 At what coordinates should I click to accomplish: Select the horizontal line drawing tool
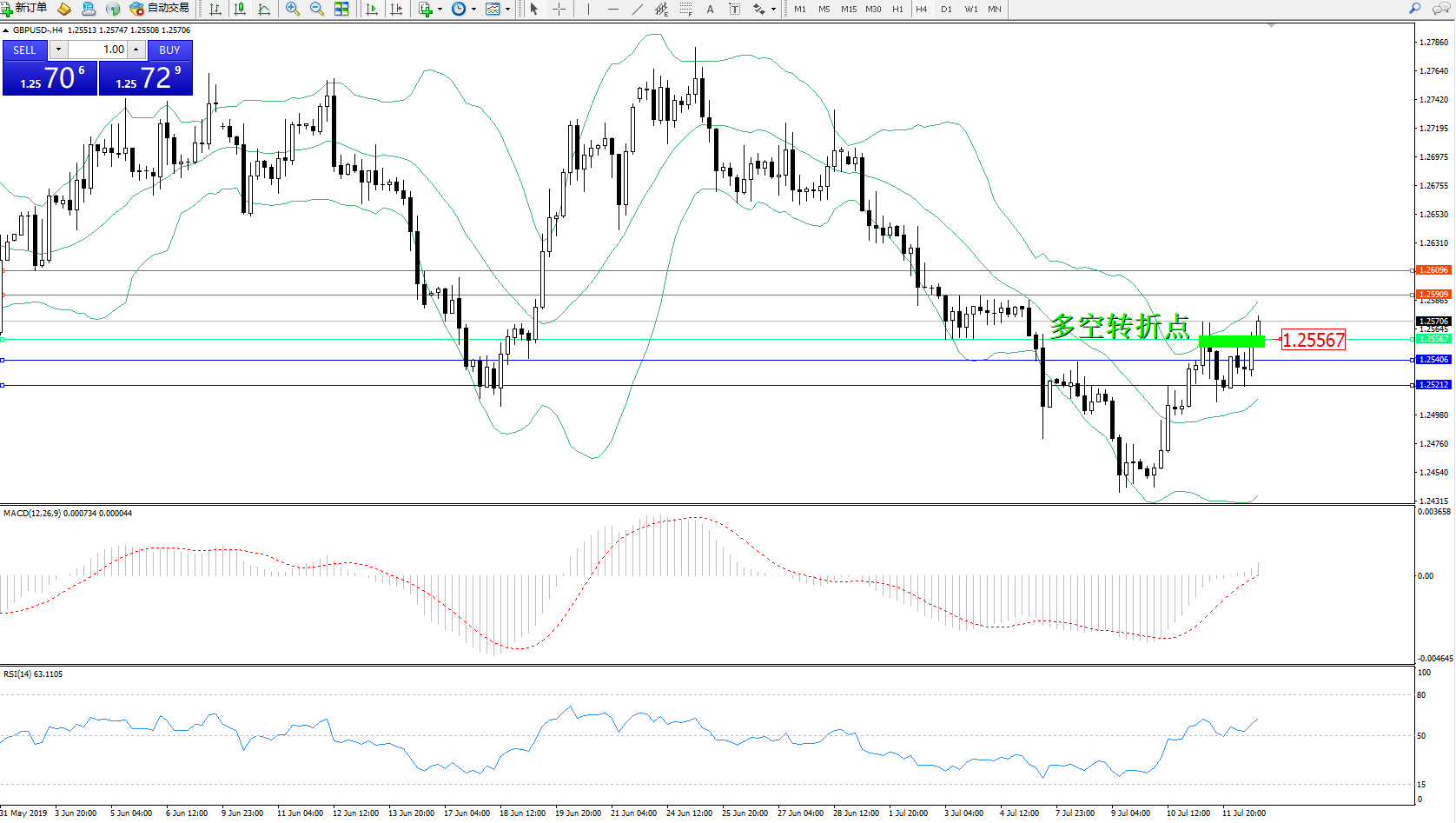(x=613, y=9)
